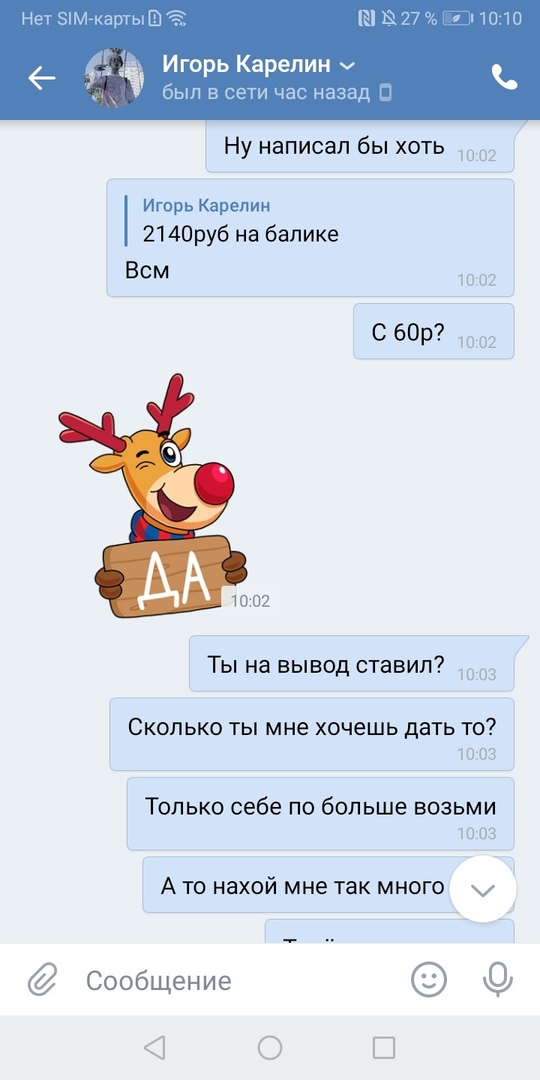540x1080 pixels.
Task: Open attachment menu with paperclip icon
Action: (42, 979)
